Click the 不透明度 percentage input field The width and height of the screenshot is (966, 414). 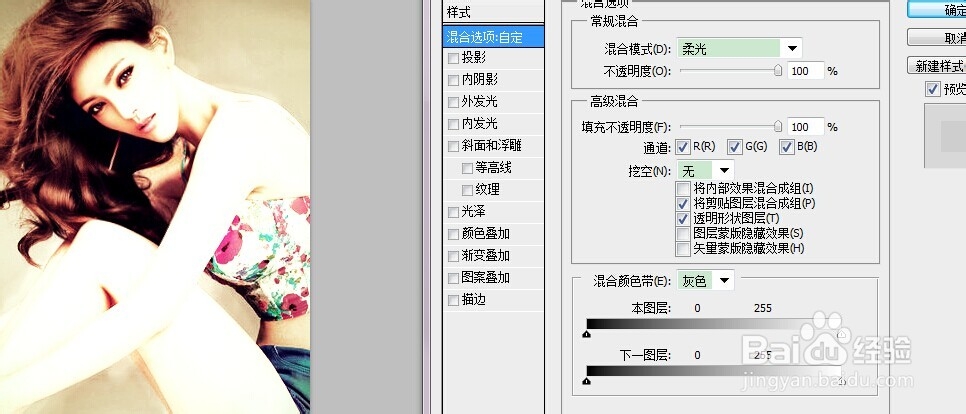point(805,71)
